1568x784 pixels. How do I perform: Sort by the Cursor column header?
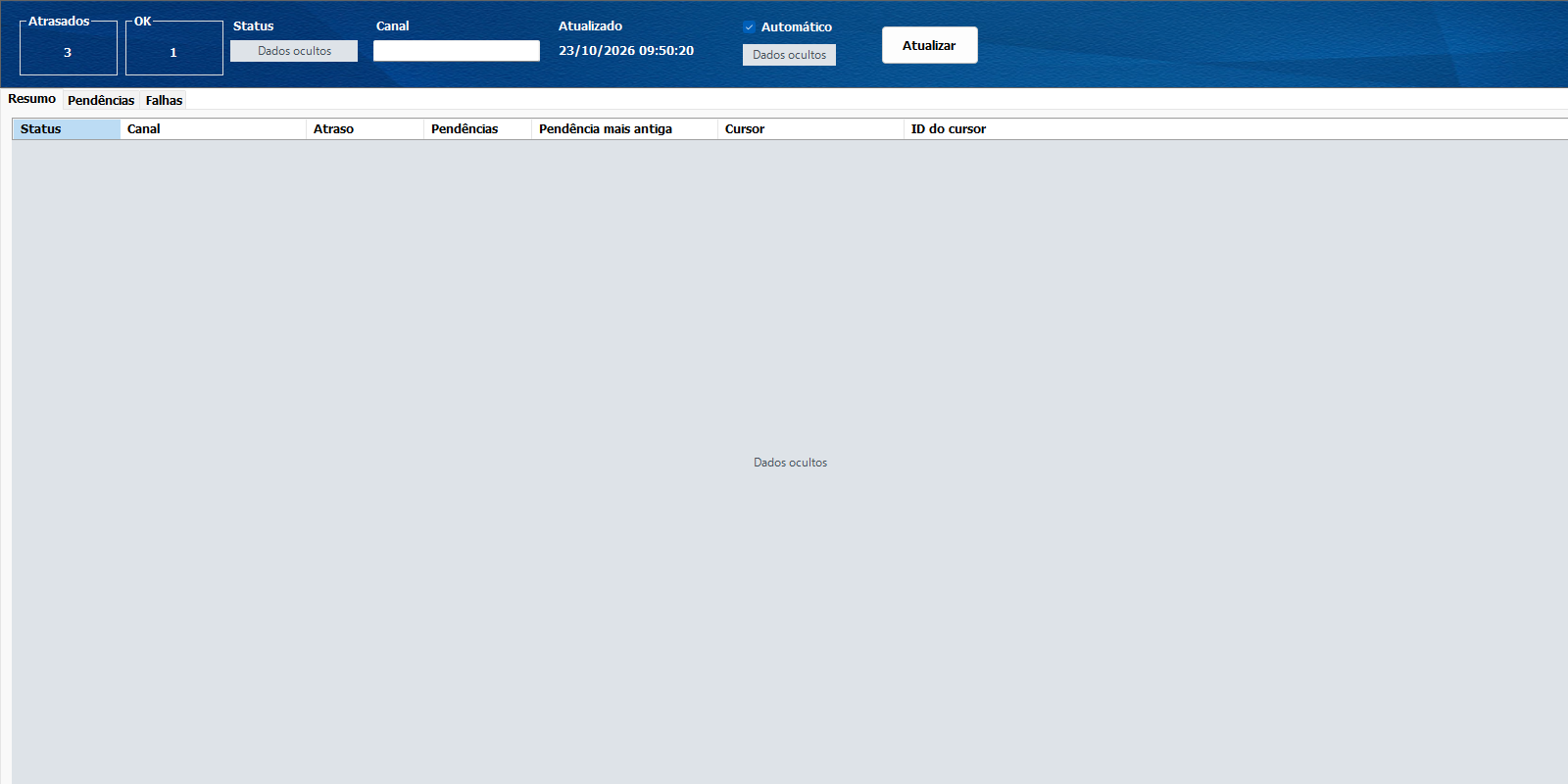tap(810, 129)
